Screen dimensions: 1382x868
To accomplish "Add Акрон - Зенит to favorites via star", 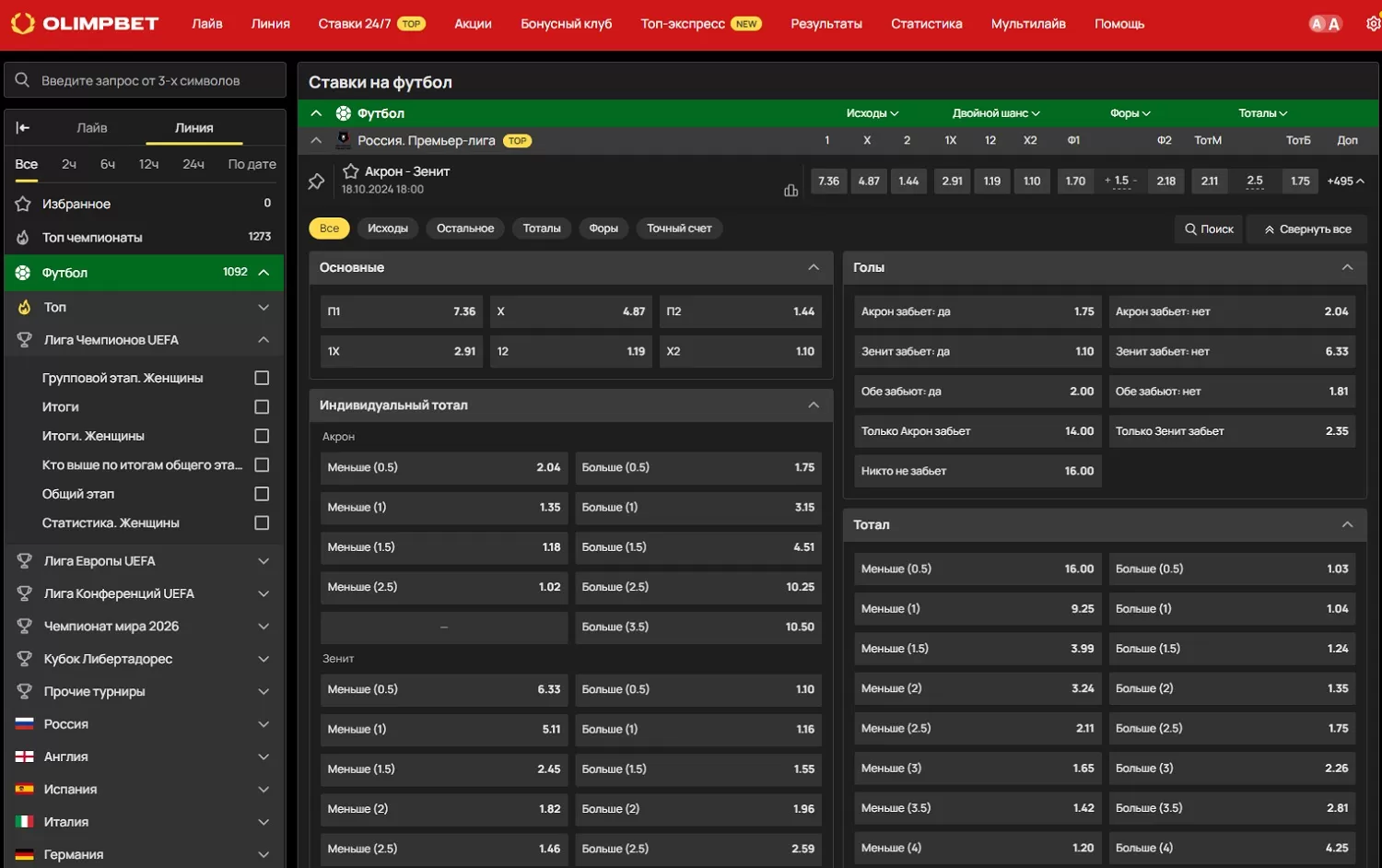I will click(350, 170).
